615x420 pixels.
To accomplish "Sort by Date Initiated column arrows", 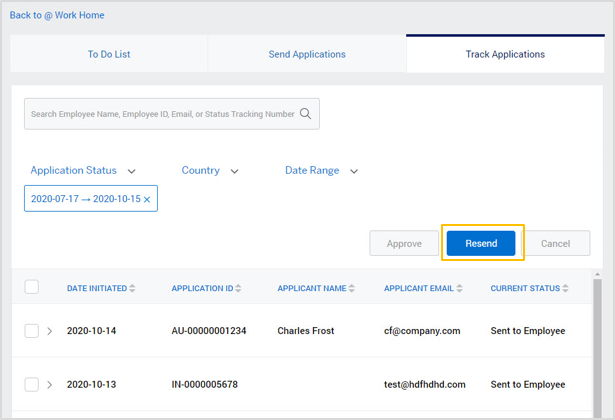I will click(x=132, y=289).
